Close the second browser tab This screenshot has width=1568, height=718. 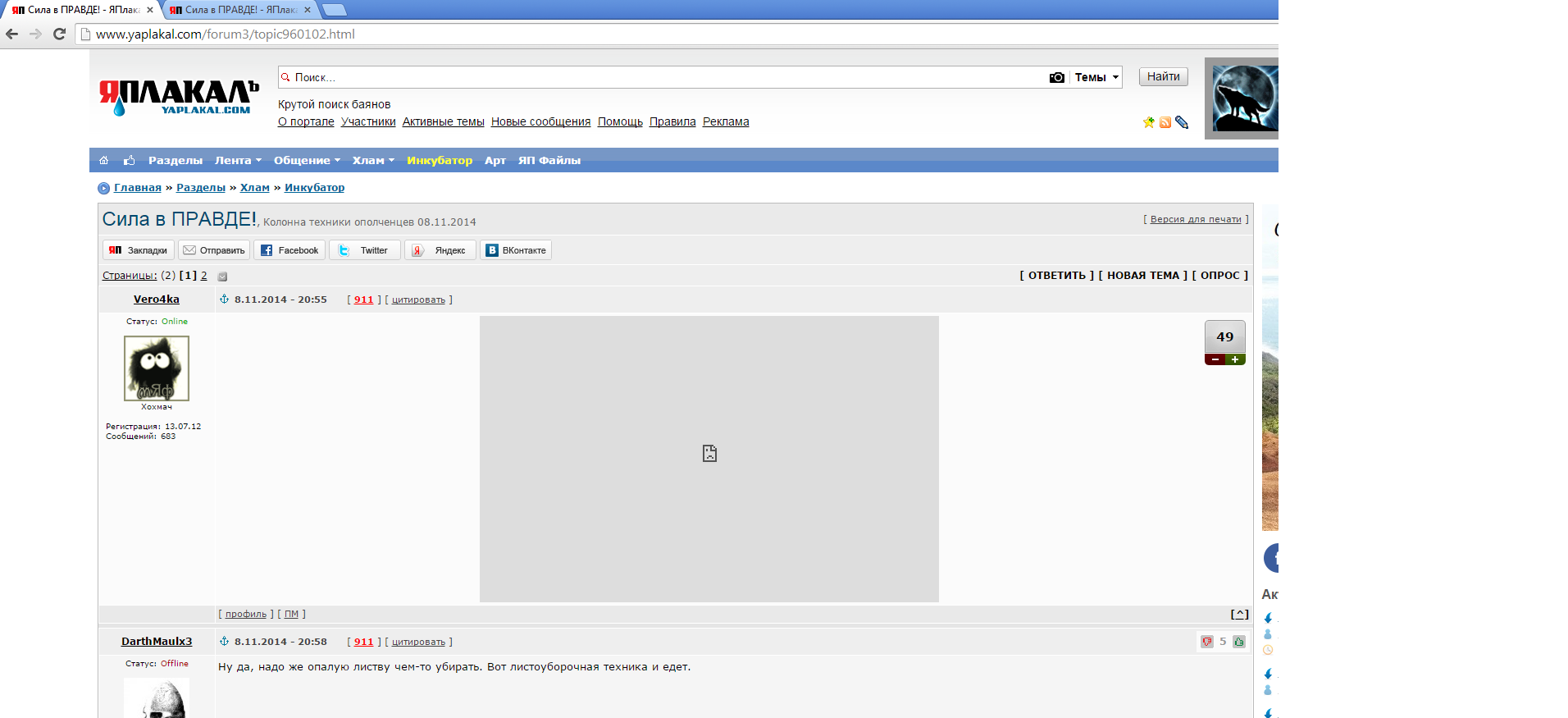308,10
